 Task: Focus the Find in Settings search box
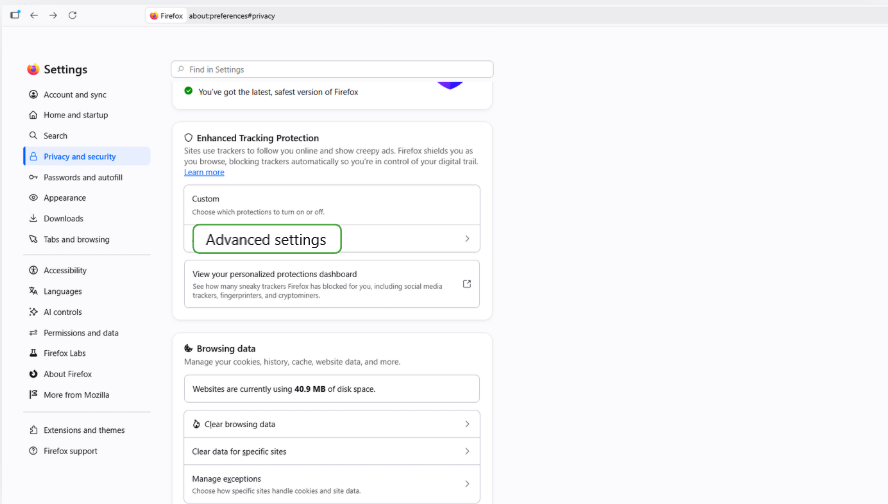point(332,69)
